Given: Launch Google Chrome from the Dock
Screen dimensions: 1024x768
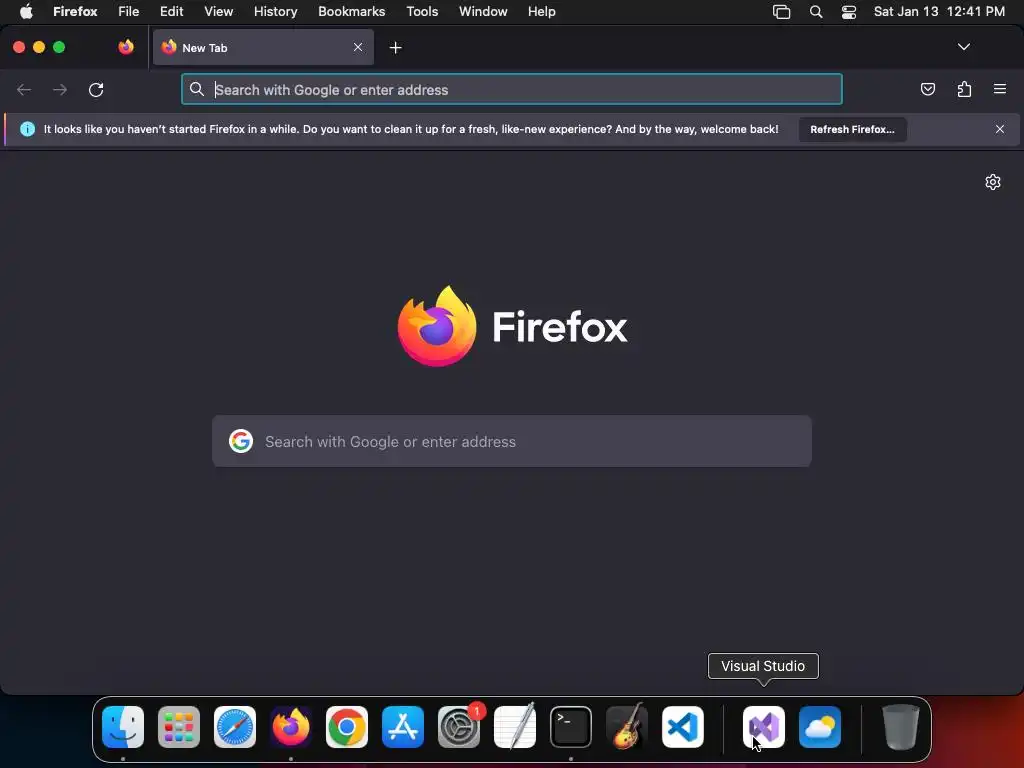Looking at the screenshot, I should click(x=347, y=727).
